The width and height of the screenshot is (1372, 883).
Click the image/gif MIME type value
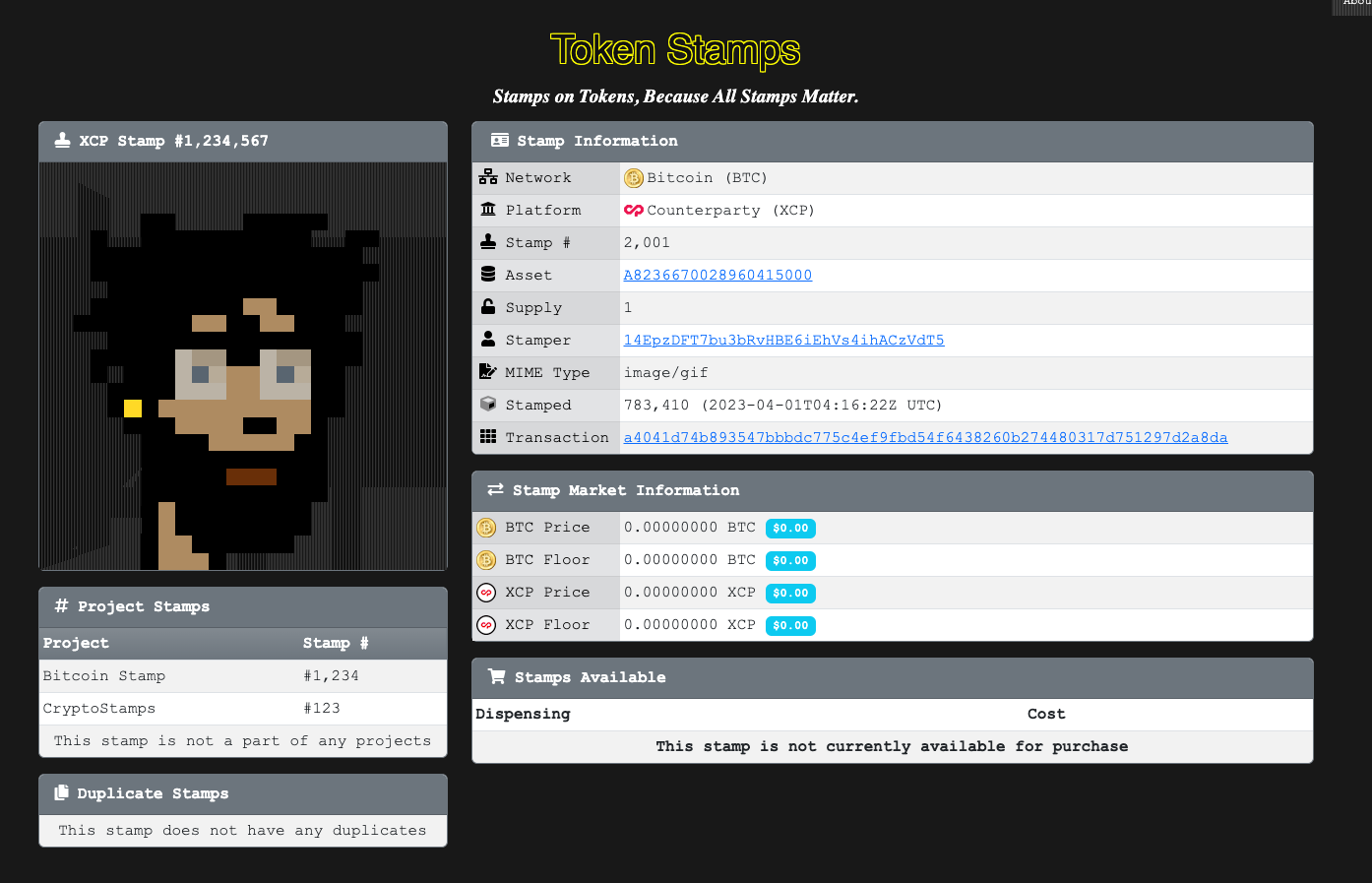click(x=665, y=372)
